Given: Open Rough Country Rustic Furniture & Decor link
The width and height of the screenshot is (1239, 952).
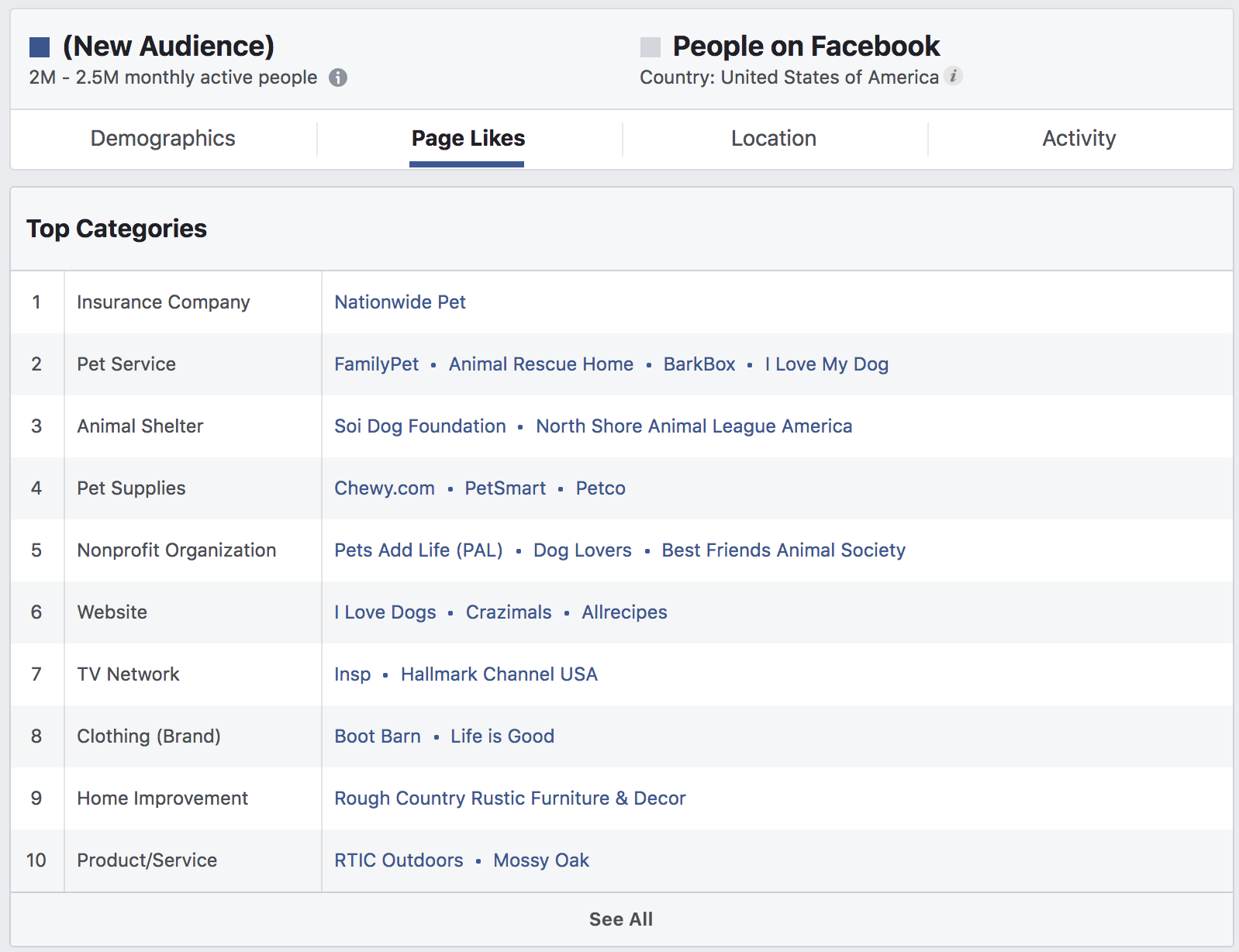Looking at the screenshot, I should coord(510,799).
